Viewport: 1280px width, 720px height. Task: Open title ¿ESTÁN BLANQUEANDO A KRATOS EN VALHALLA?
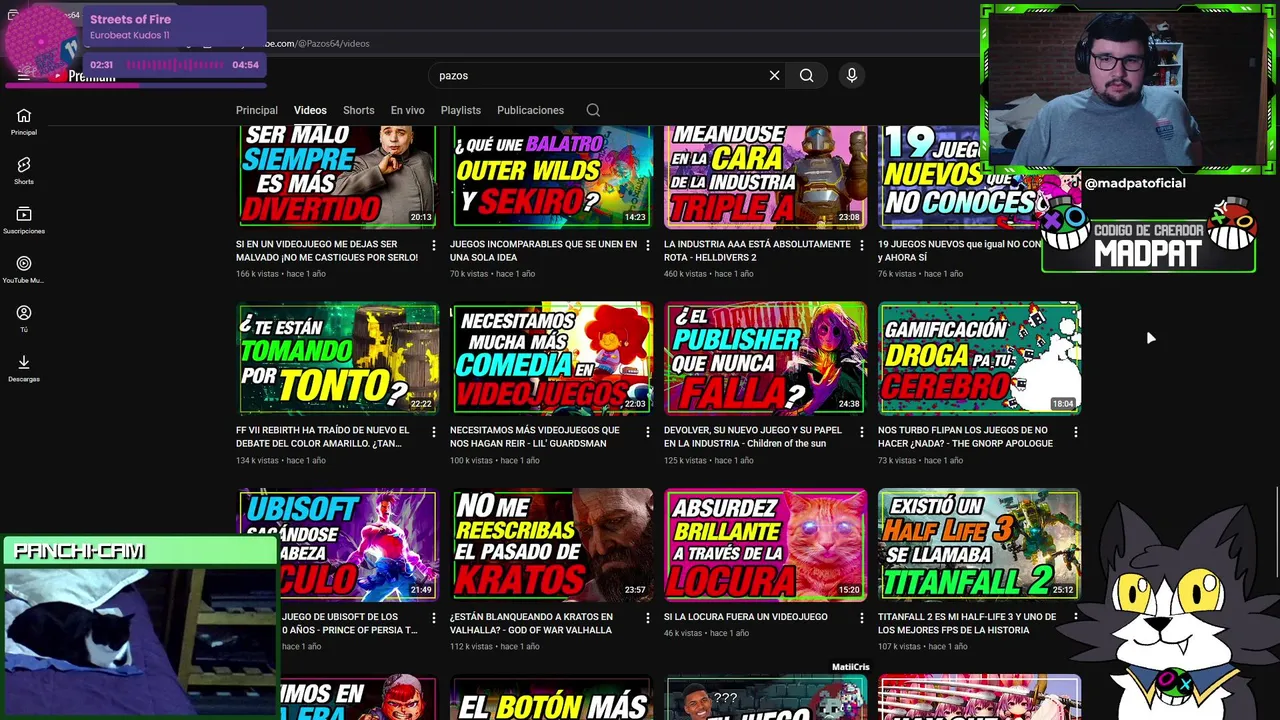531,623
